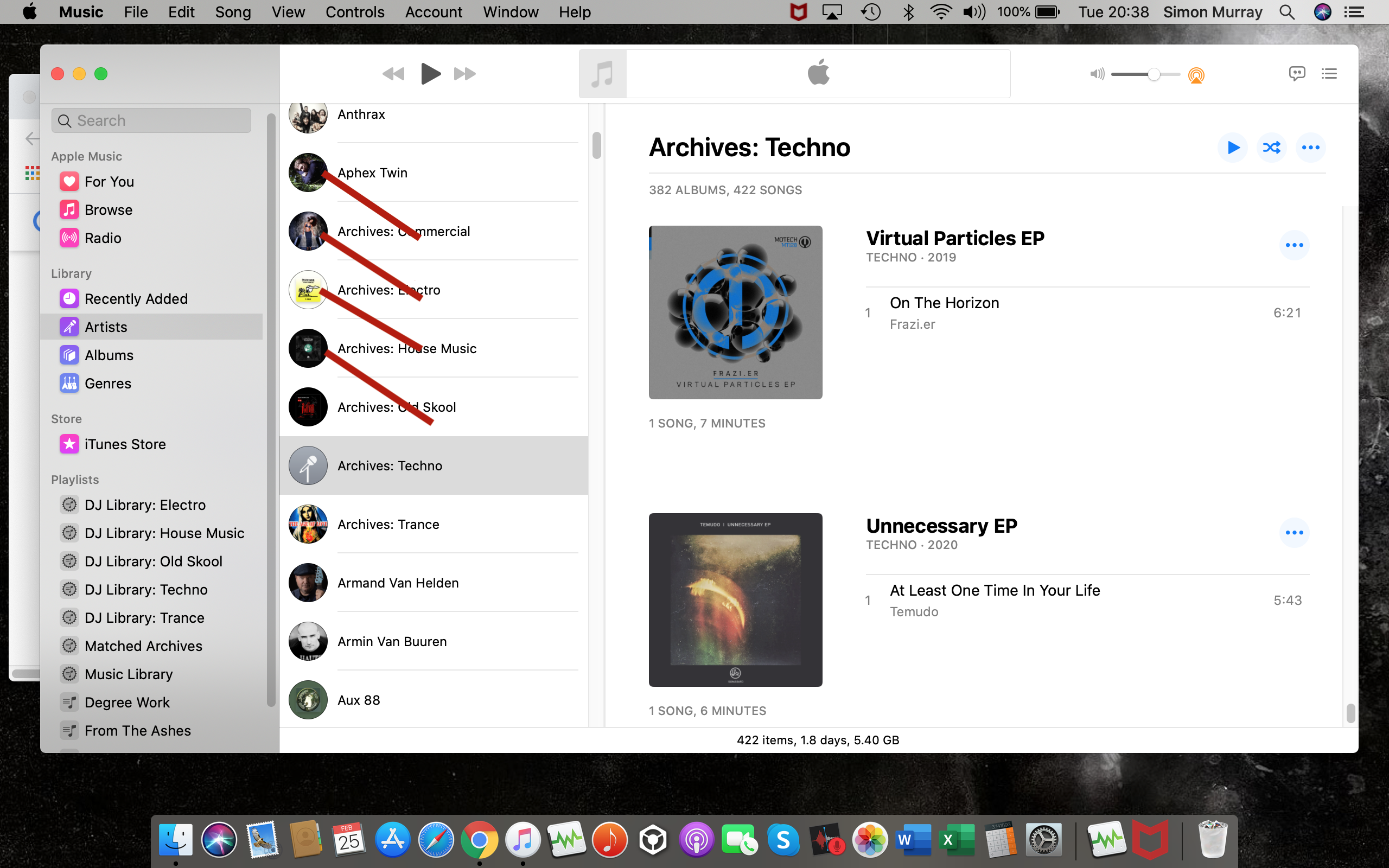Screen dimensions: 1389x868
Task: Click the rewind previous track icon
Action: pyautogui.click(x=393, y=73)
